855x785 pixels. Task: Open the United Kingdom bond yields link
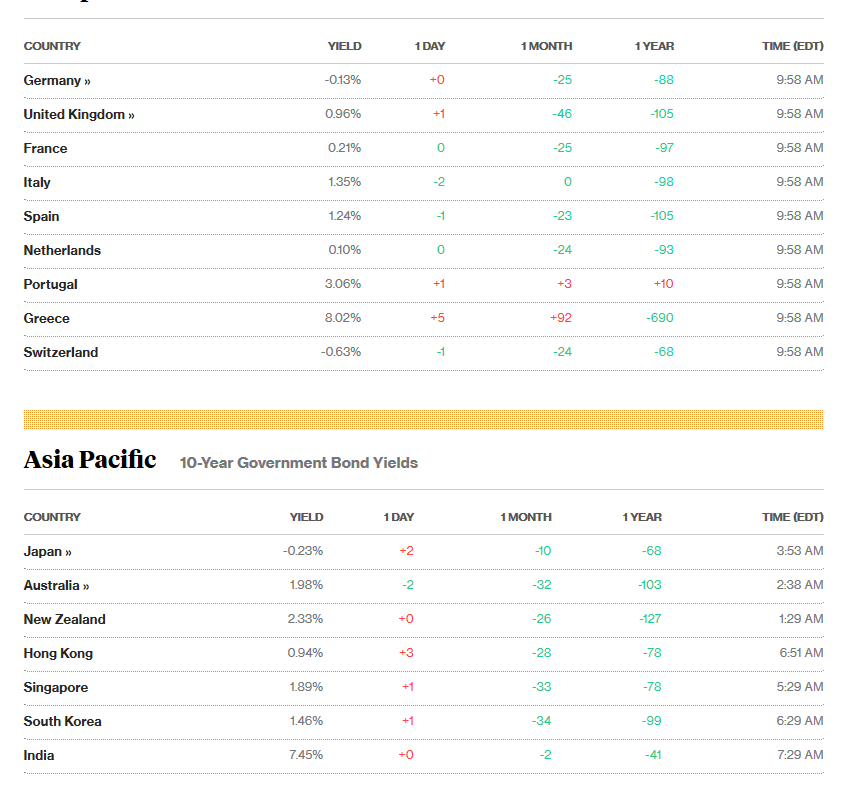(79, 114)
